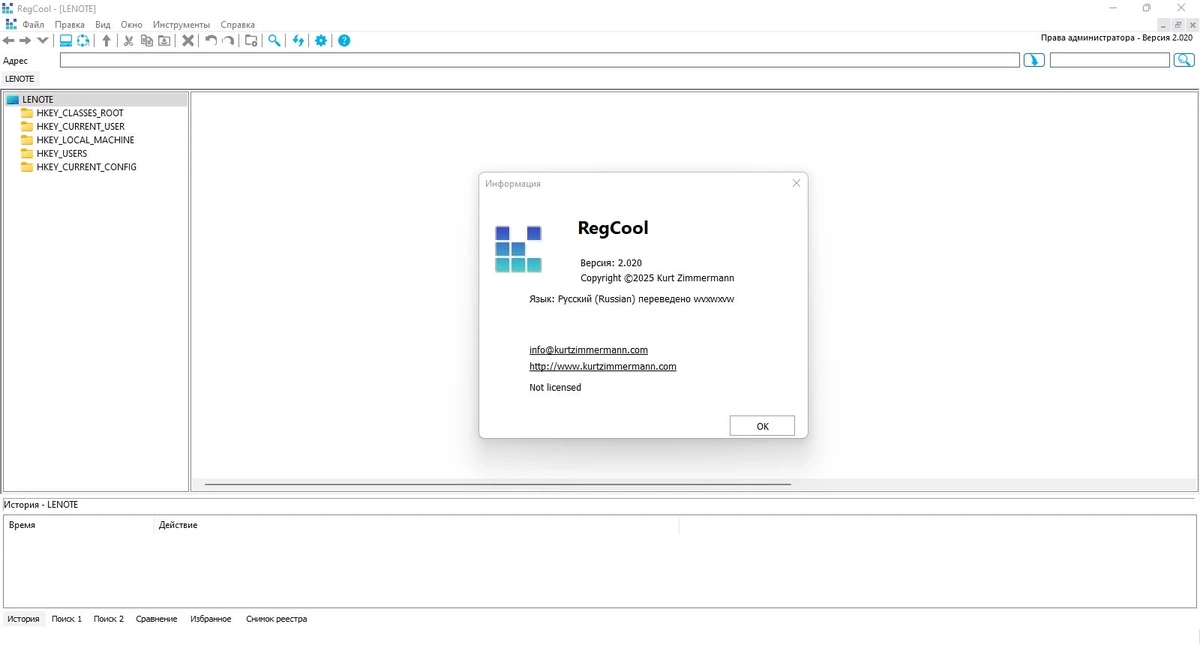Click the Forward arrow in the toolbar
Screen dimensions: 1200x645
(25, 41)
